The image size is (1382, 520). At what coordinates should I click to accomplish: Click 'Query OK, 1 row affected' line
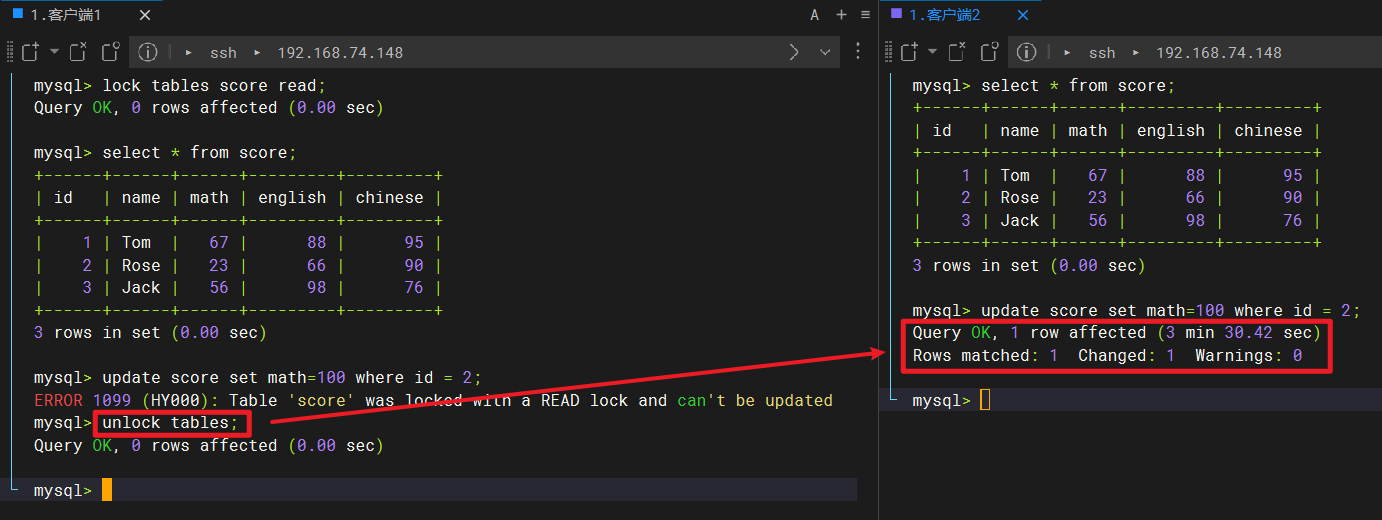[x=1117, y=333]
